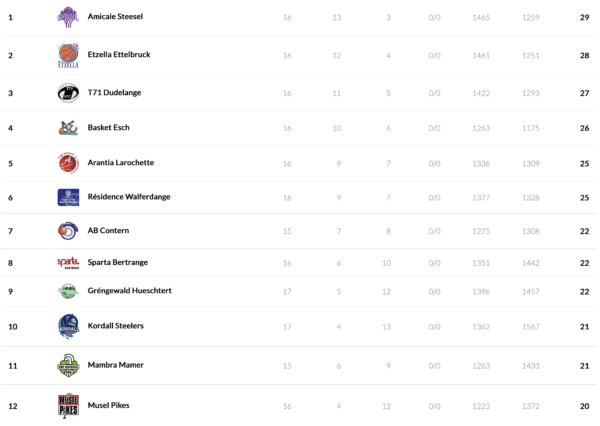Click the AB Contern team logo
The image size is (600, 426).
point(68,231)
